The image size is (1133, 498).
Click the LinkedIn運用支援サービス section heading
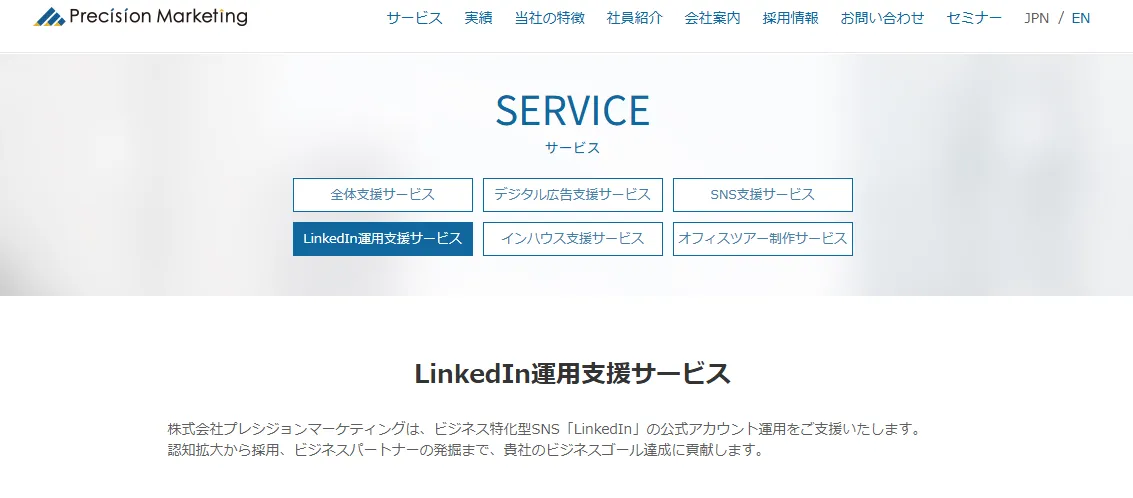coord(572,374)
